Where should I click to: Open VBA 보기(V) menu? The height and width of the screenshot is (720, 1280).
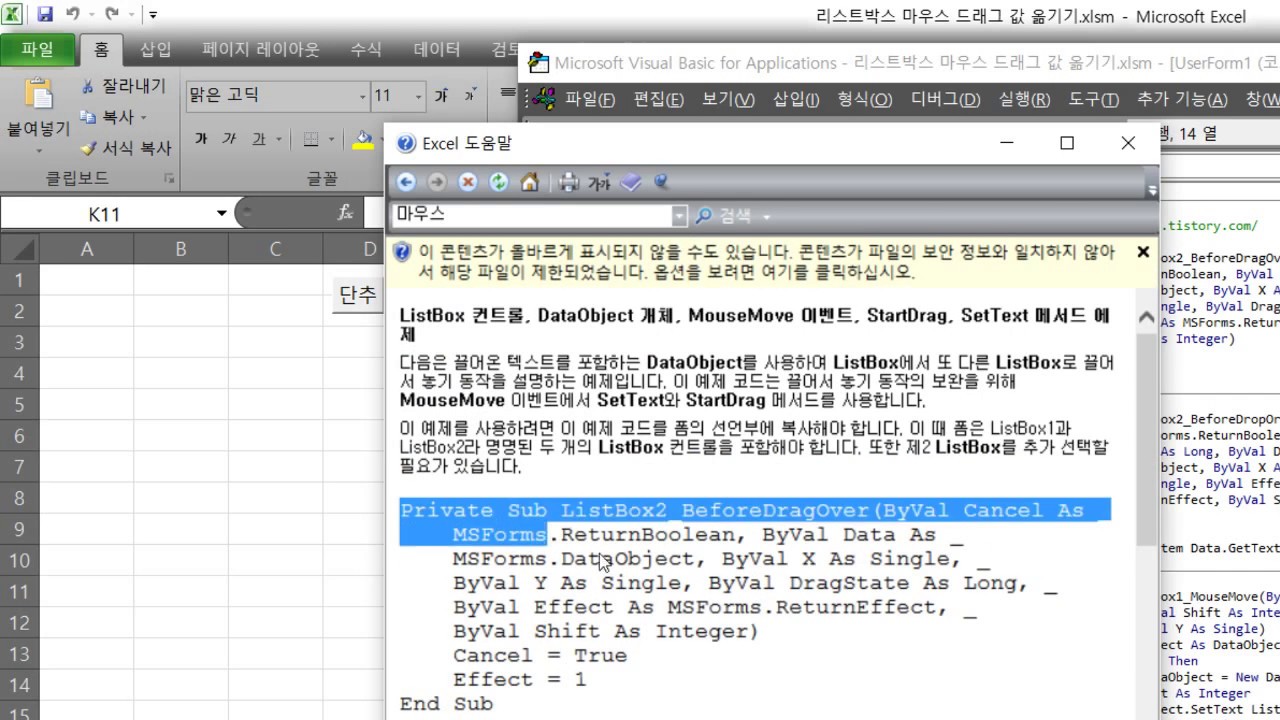tap(727, 99)
